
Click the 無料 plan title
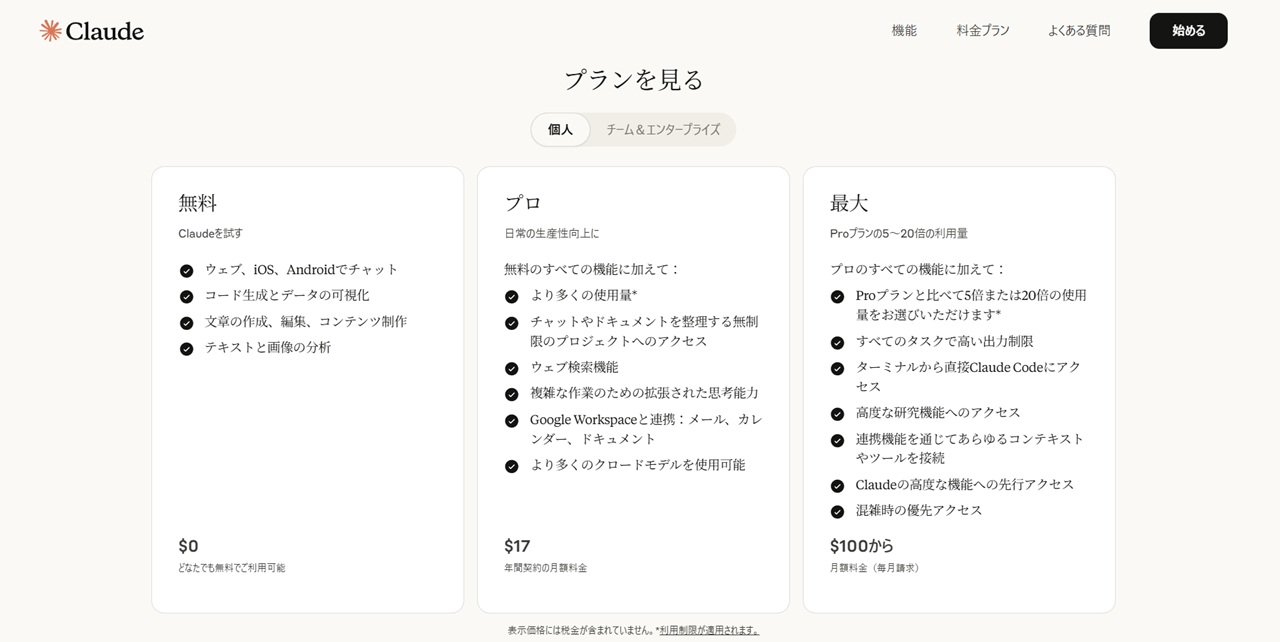tap(197, 203)
